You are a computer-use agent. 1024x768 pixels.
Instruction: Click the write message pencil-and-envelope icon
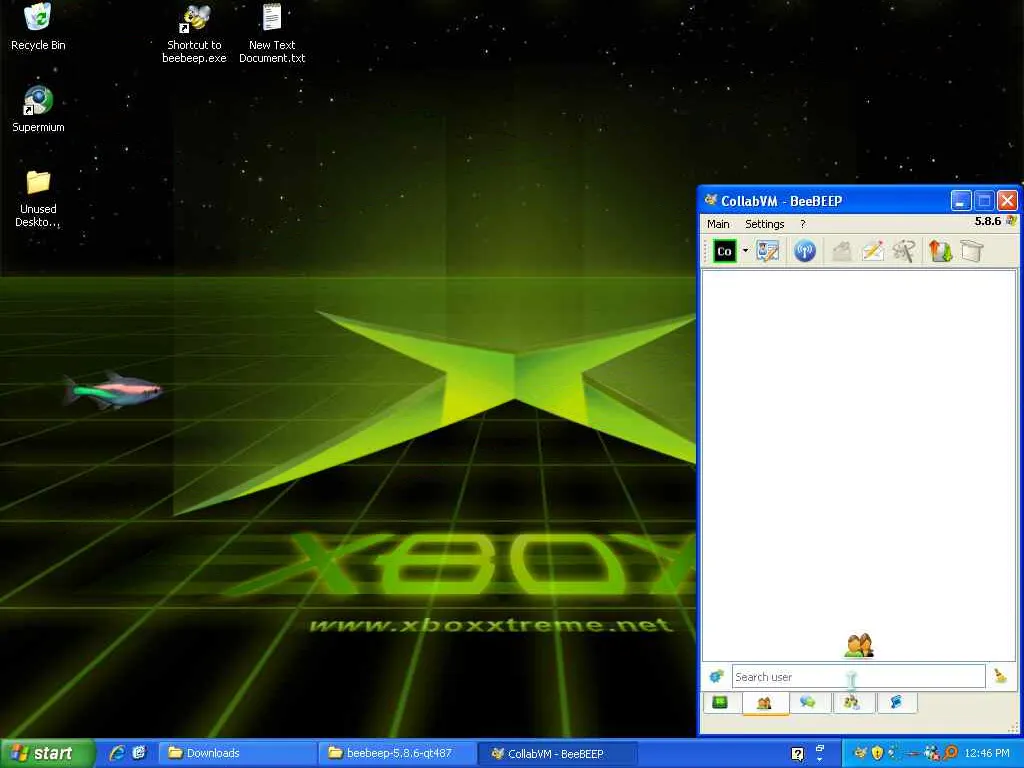[872, 251]
